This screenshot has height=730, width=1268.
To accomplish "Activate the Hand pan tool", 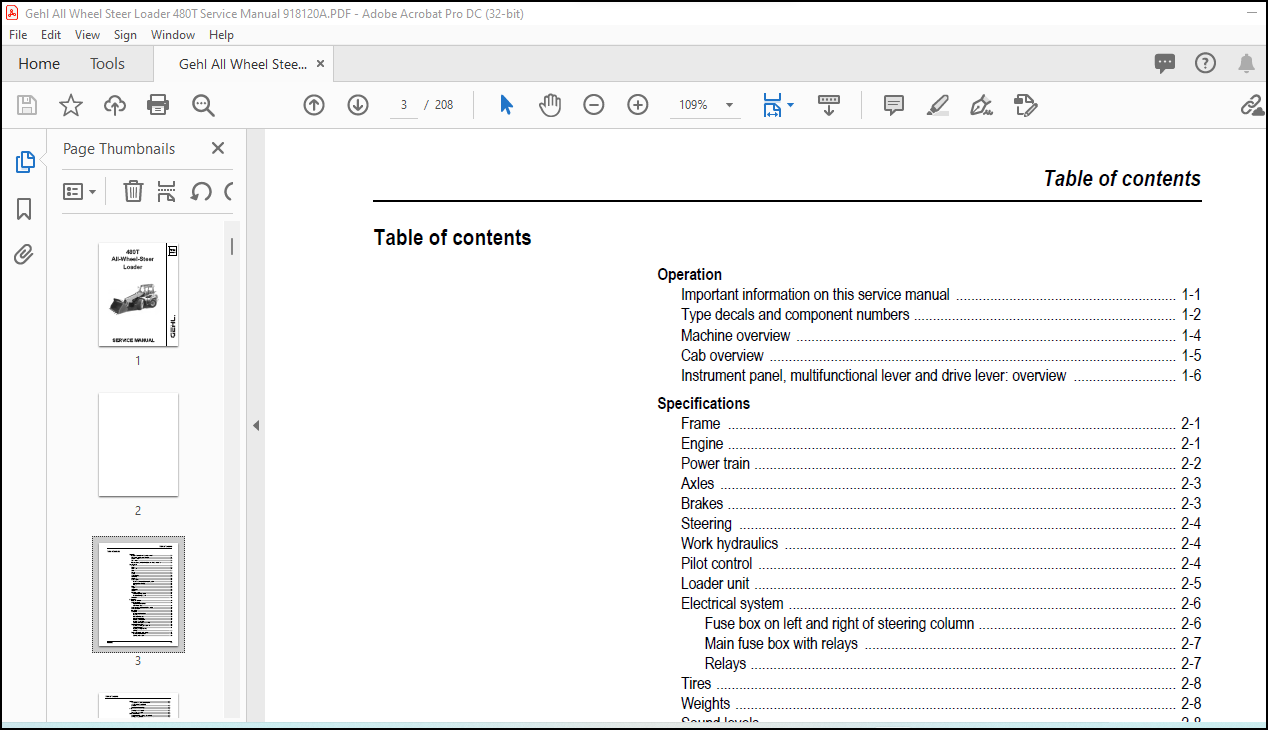I will [x=550, y=105].
